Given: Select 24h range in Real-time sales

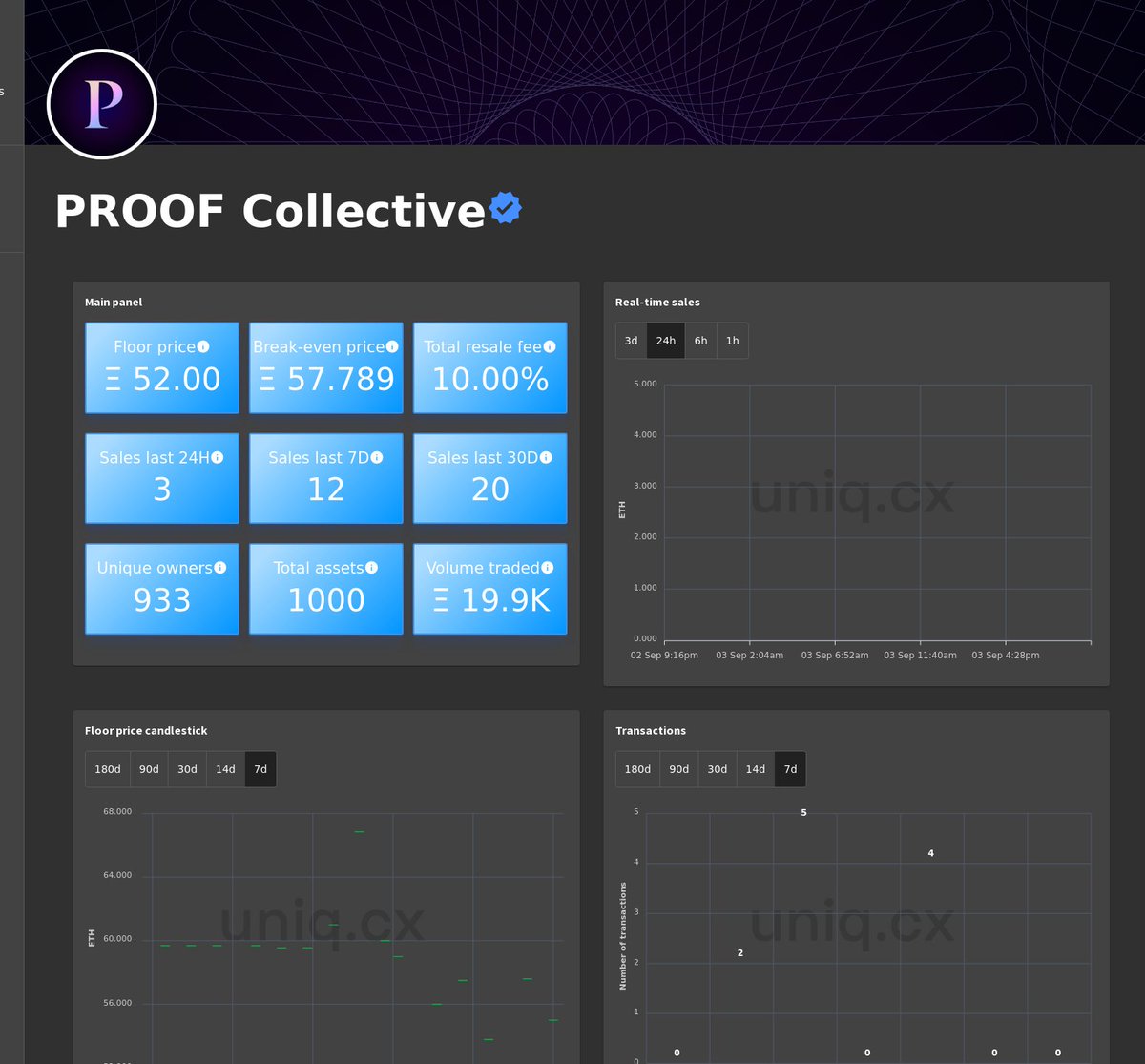Looking at the screenshot, I should tap(666, 341).
